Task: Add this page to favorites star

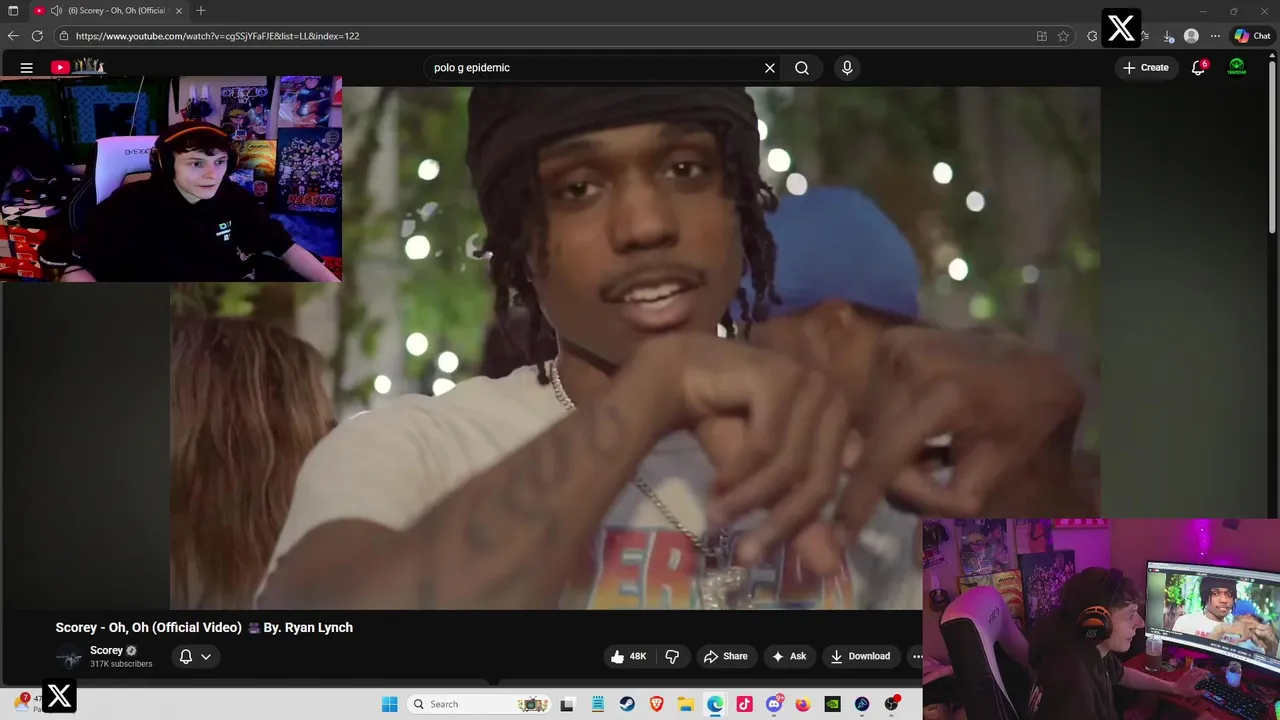Action: pos(1064,36)
